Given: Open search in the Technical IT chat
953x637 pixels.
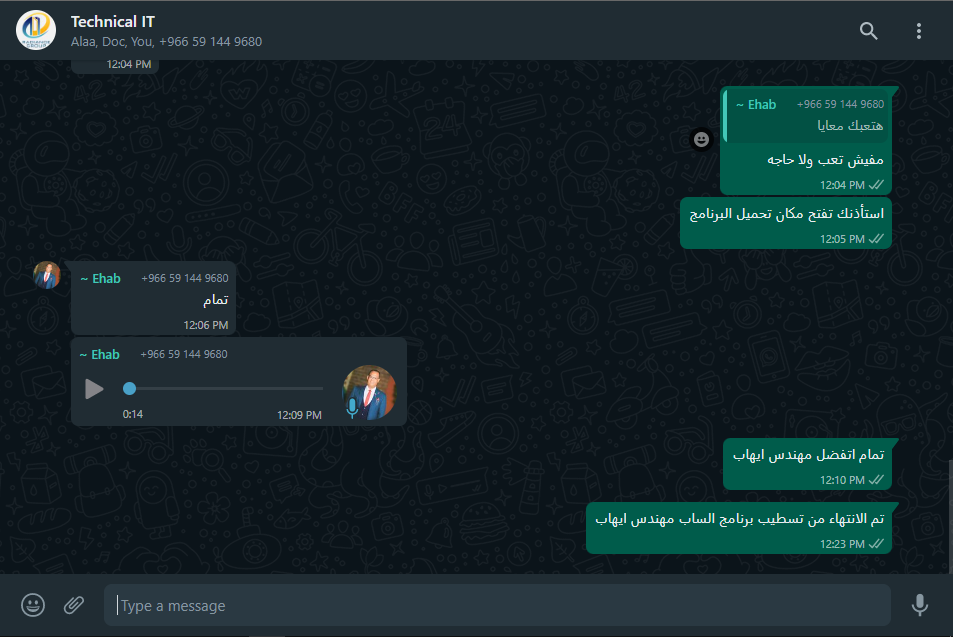Looking at the screenshot, I should pos(869,30).
